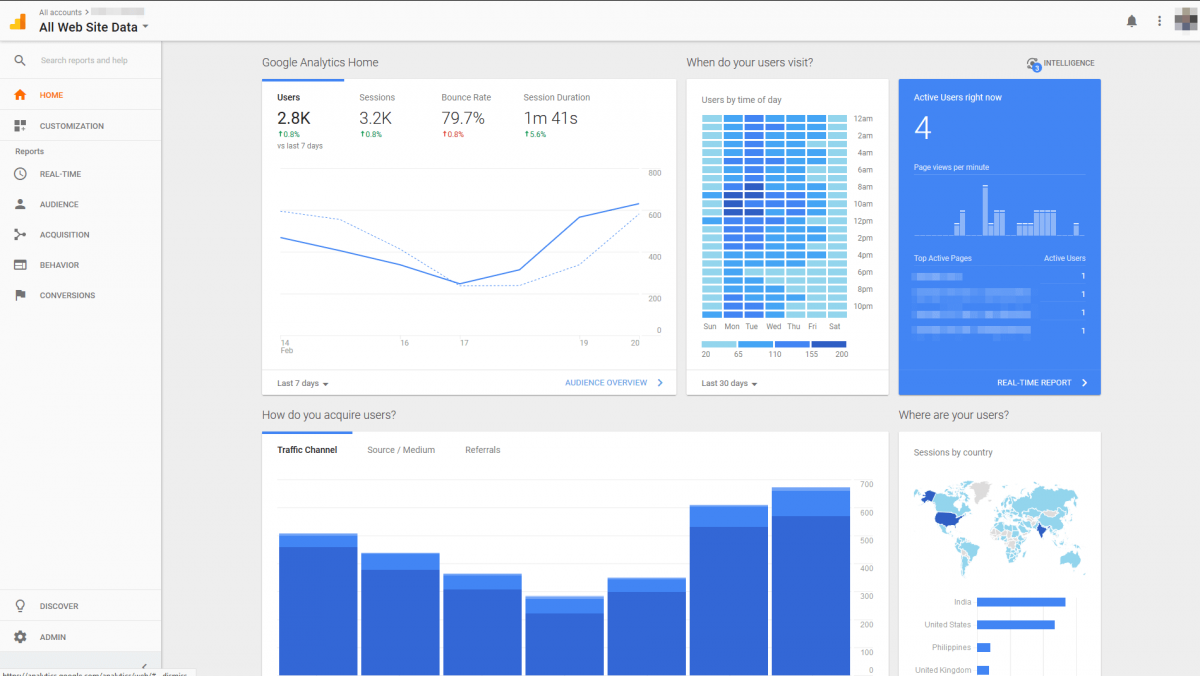
Task: Click the Admin gear icon
Action: pyautogui.click(x=20, y=637)
